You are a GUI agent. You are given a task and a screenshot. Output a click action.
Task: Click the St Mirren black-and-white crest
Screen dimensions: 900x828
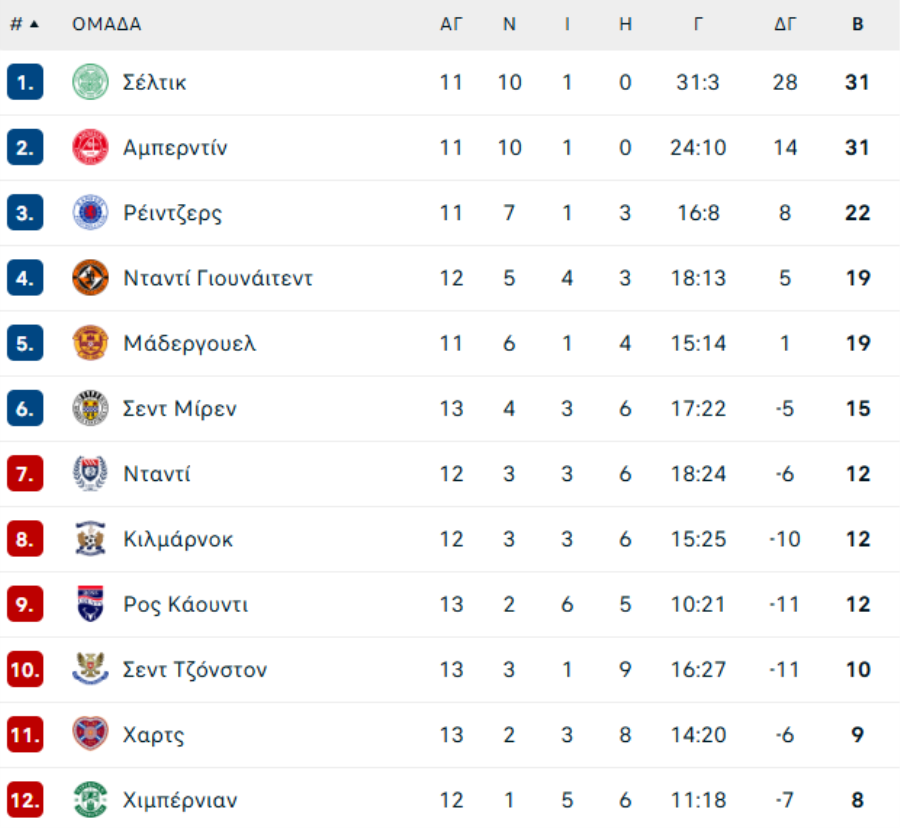[90, 408]
